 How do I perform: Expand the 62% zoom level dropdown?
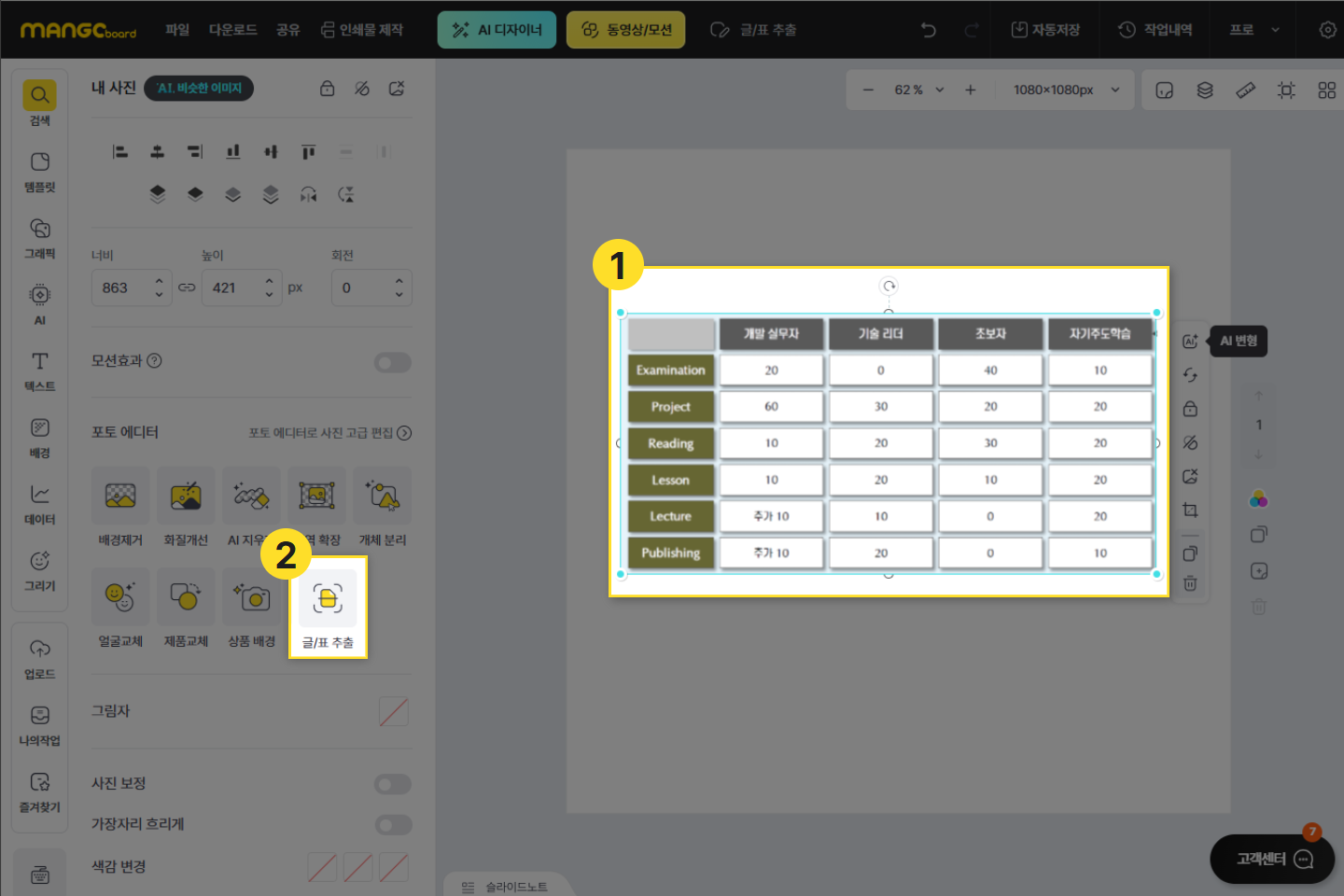(x=918, y=90)
